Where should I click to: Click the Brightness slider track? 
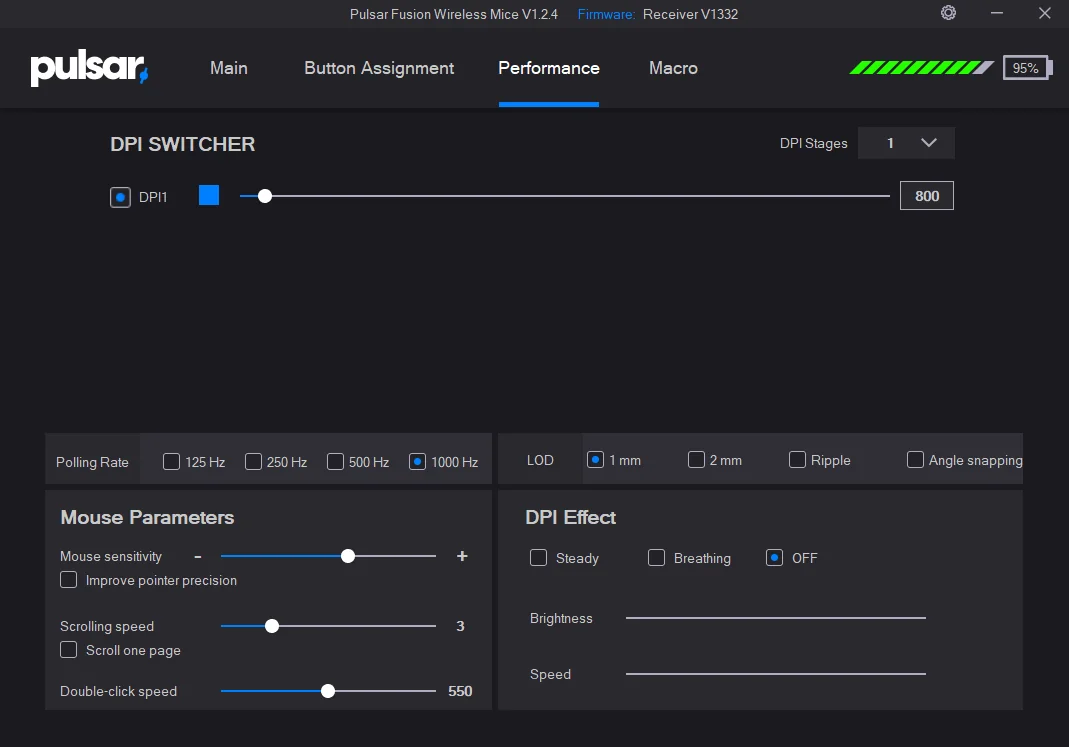776,618
